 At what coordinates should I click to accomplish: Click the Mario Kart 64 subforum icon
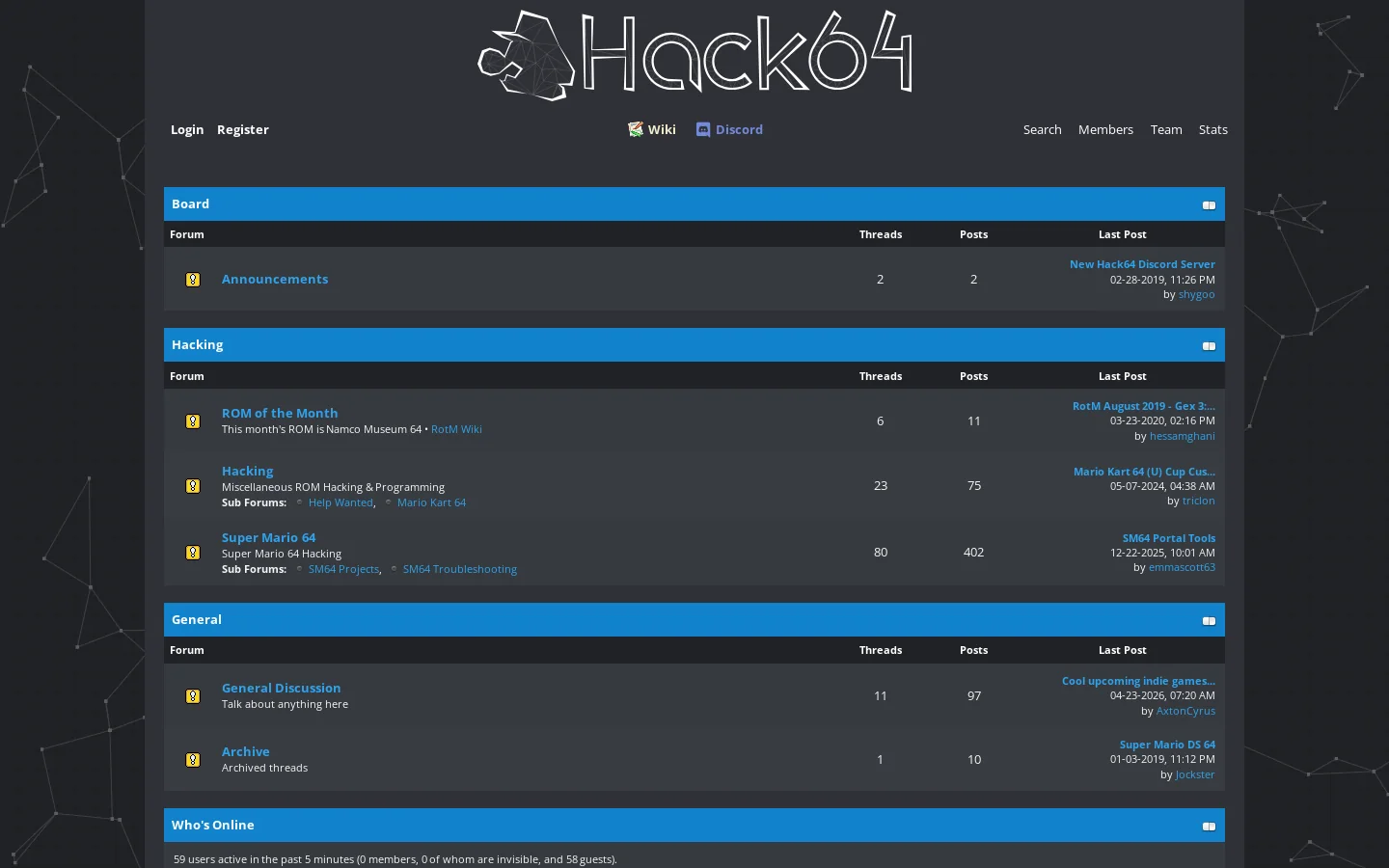(388, 502)
